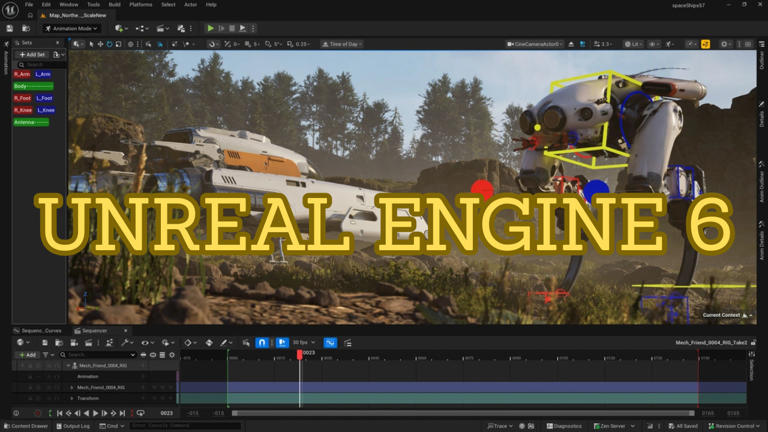Toggle the blue curve editor button
Screen dimensions: 768x432
pos(330,343)
